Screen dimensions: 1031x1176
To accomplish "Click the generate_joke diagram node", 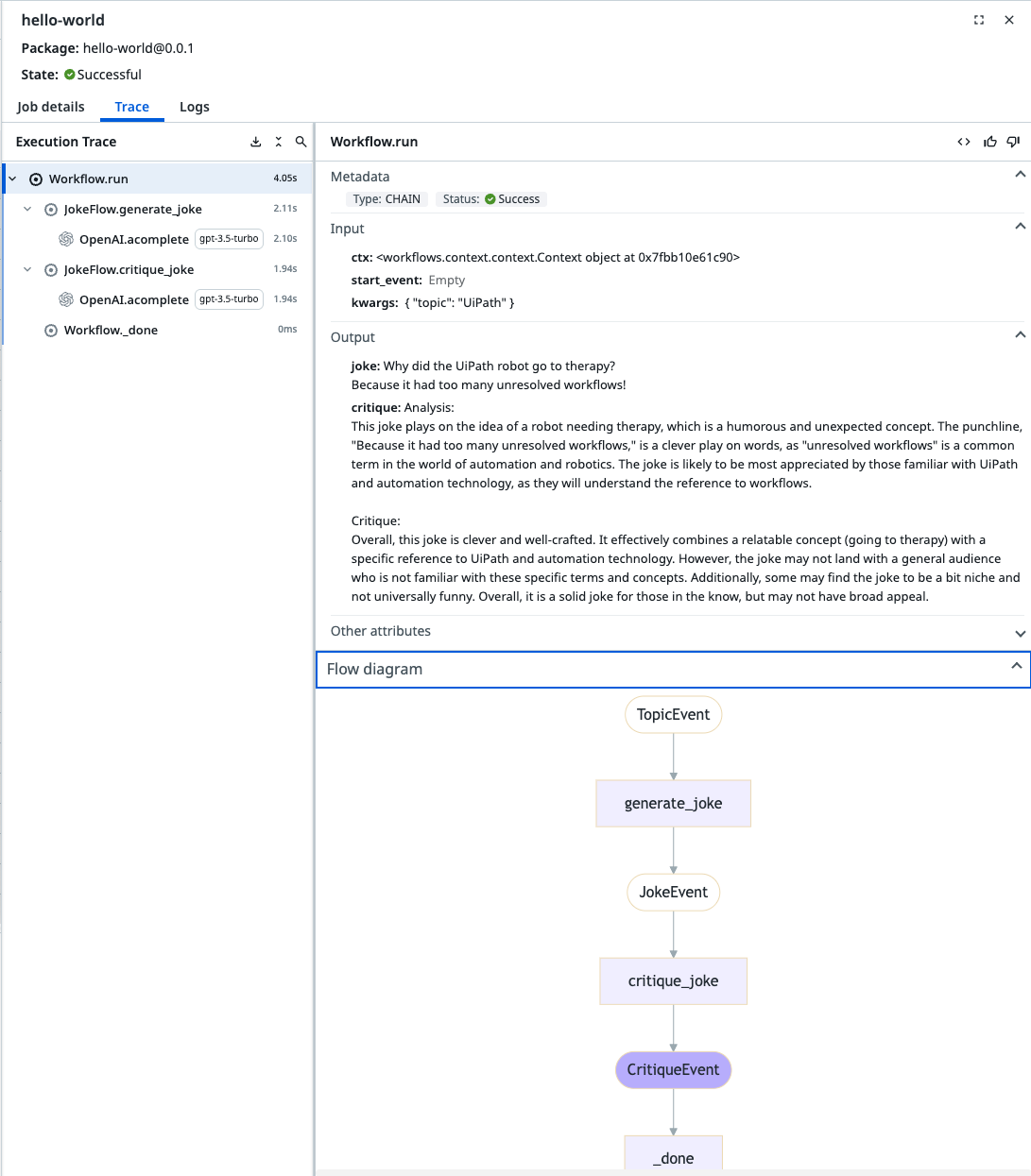I will [x=673, y=804].
